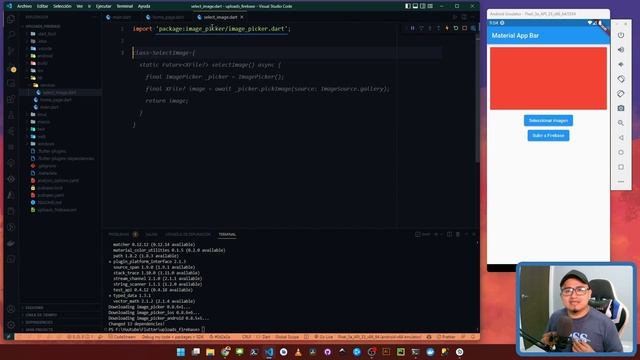Tap emulator Home circle button

621,152
